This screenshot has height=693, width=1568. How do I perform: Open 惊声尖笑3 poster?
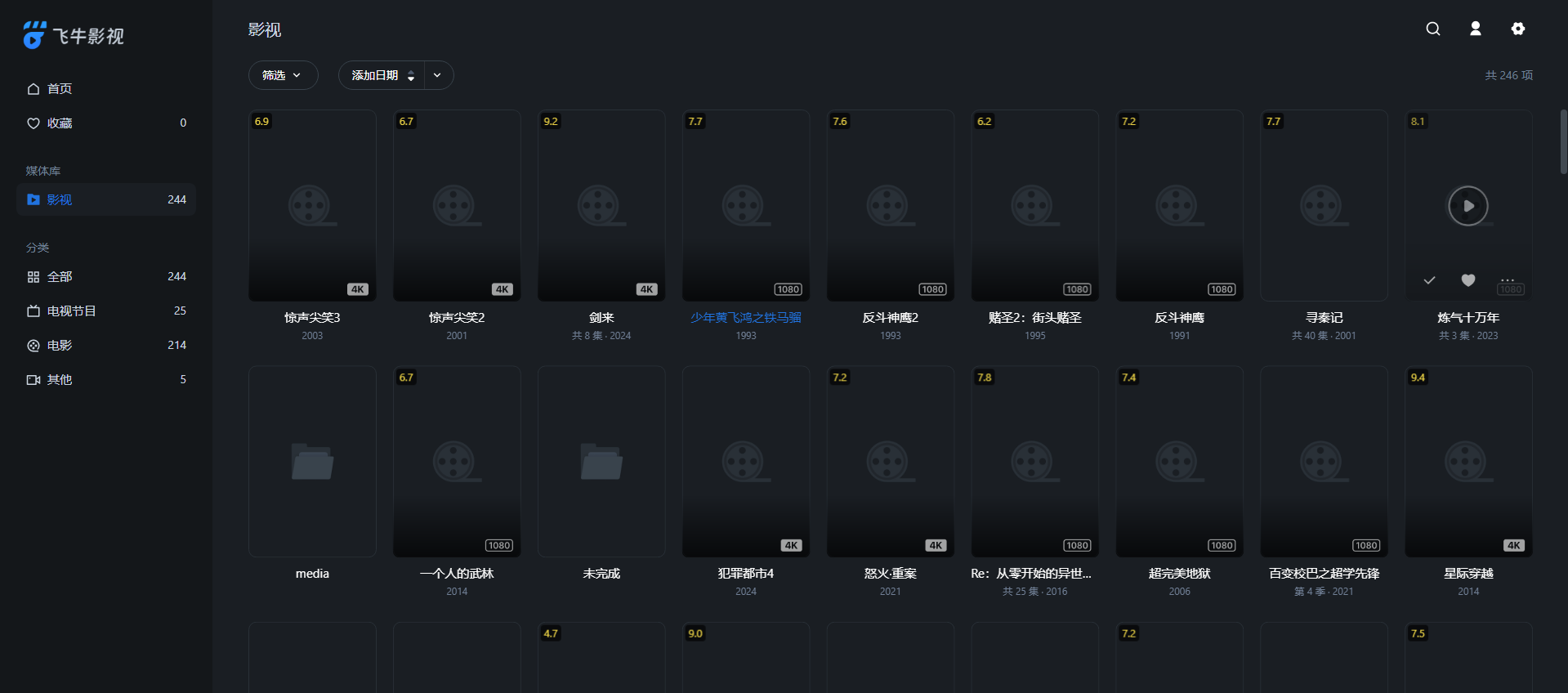click(x=312, y=206)
